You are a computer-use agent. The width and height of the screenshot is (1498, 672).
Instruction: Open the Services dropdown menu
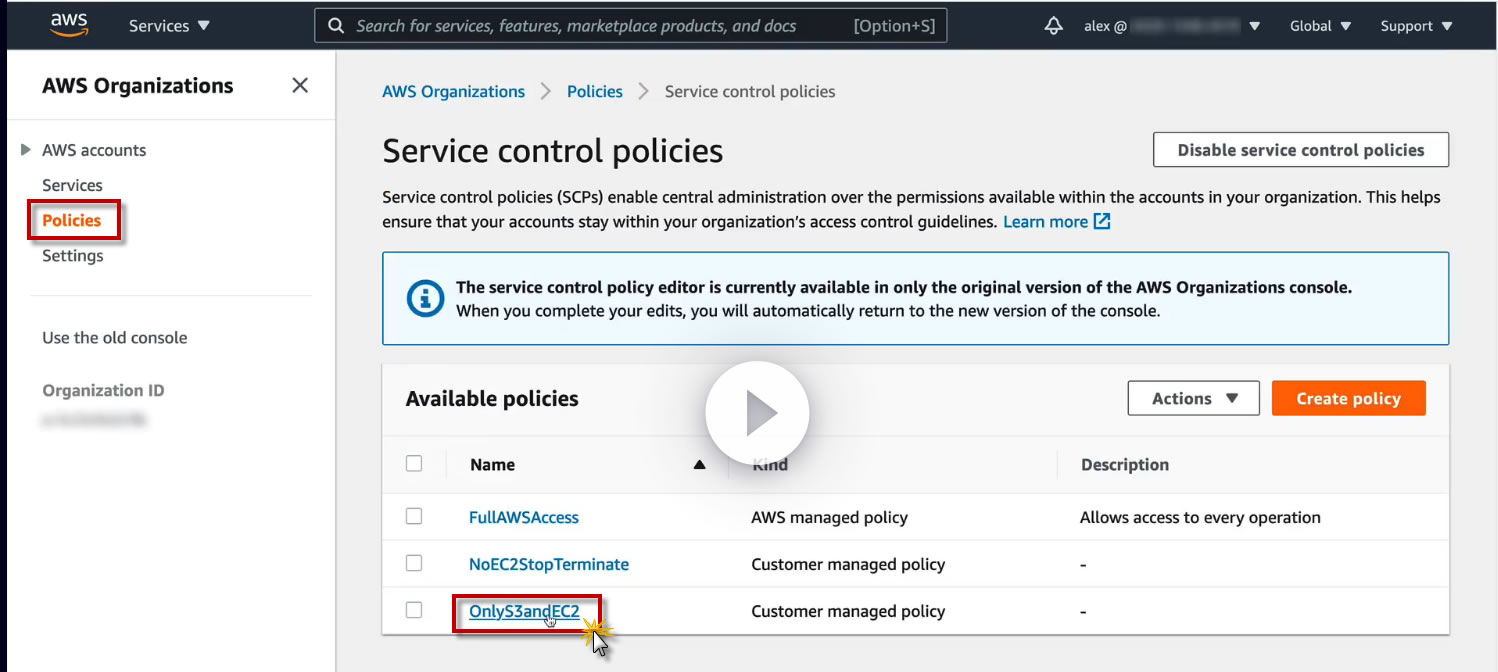(169, 26)
